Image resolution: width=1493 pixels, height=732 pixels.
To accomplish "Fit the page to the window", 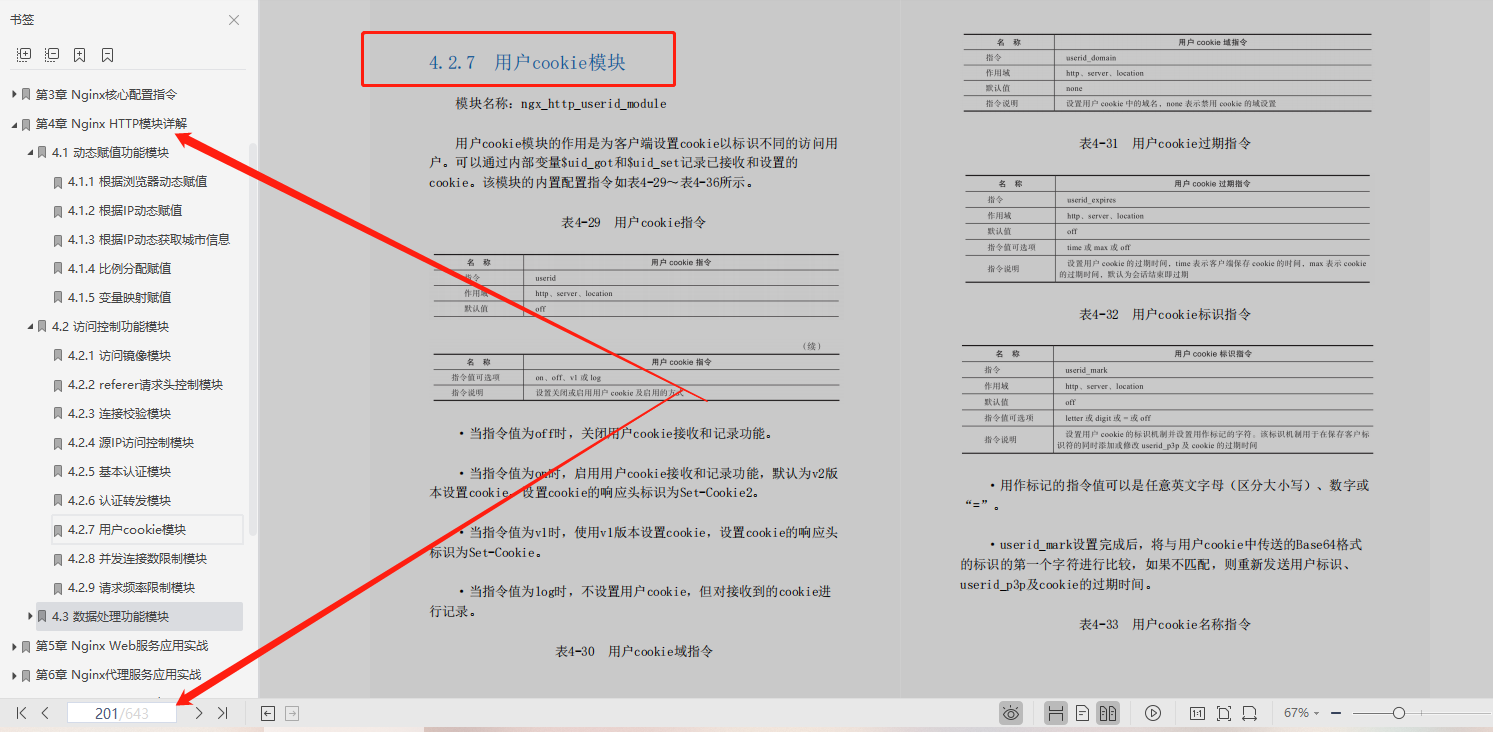I will 1224,713.
